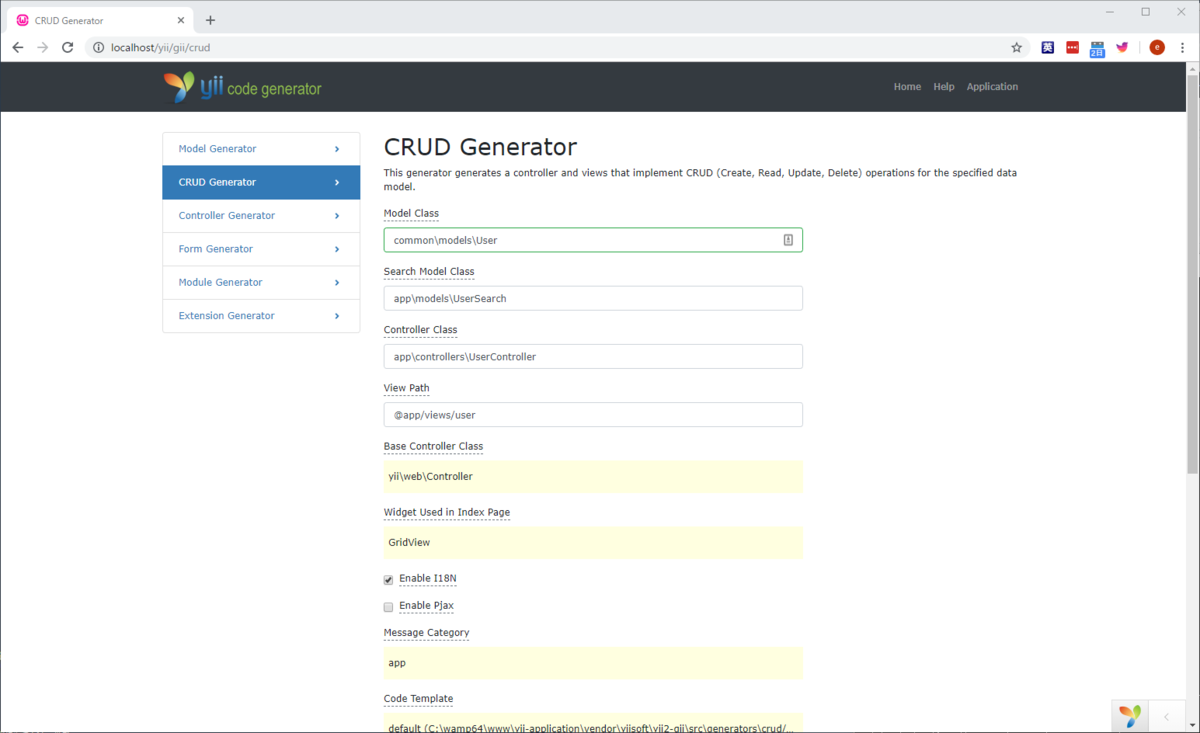Click the Model Class label hint

[411, 213]
